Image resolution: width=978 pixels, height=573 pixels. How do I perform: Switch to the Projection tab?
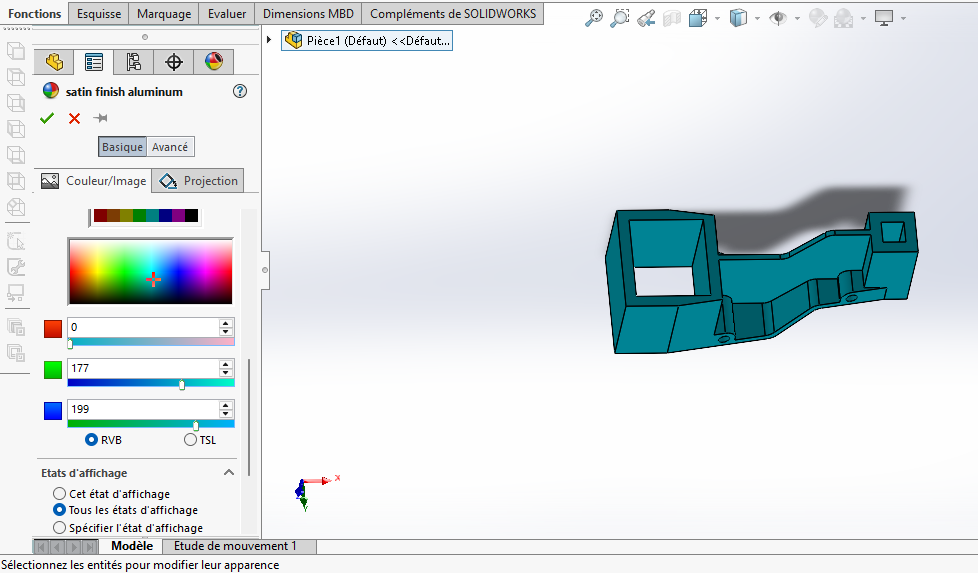coord(200,181)
